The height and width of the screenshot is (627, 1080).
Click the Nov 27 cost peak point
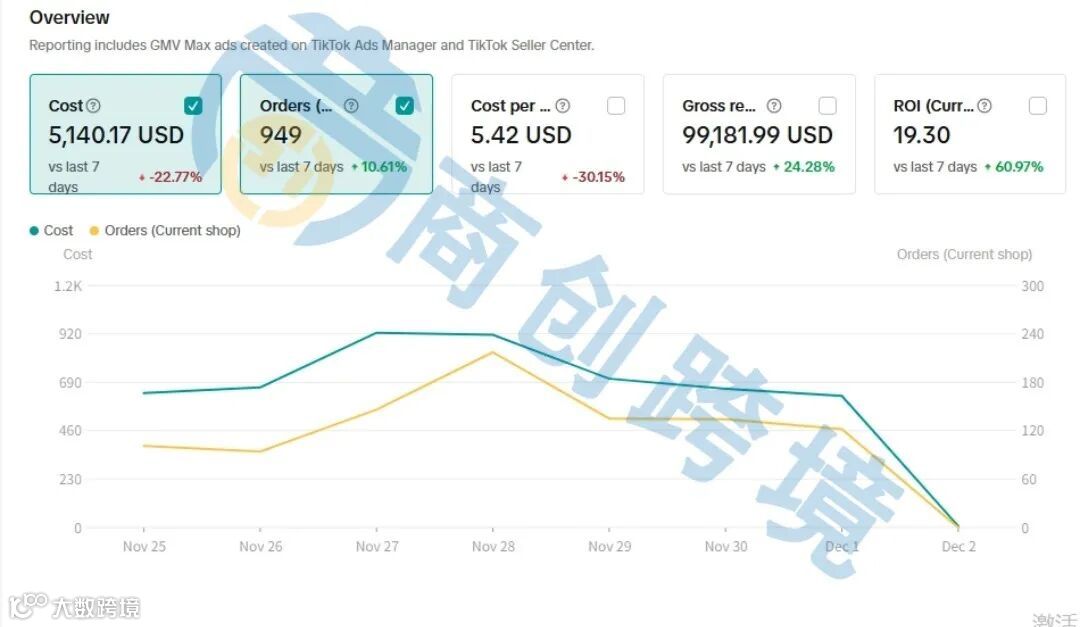click(x=377, y=333)
